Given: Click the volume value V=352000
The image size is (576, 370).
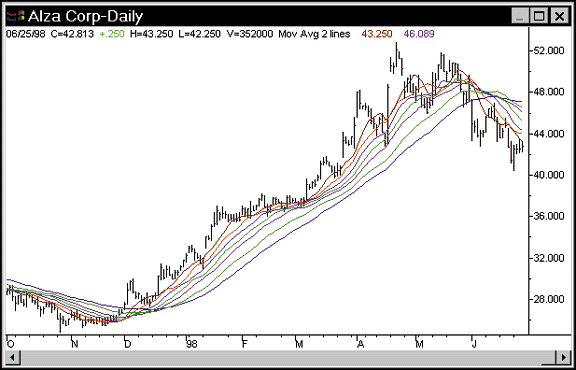Looking at the screenshot, I should 250,34.
